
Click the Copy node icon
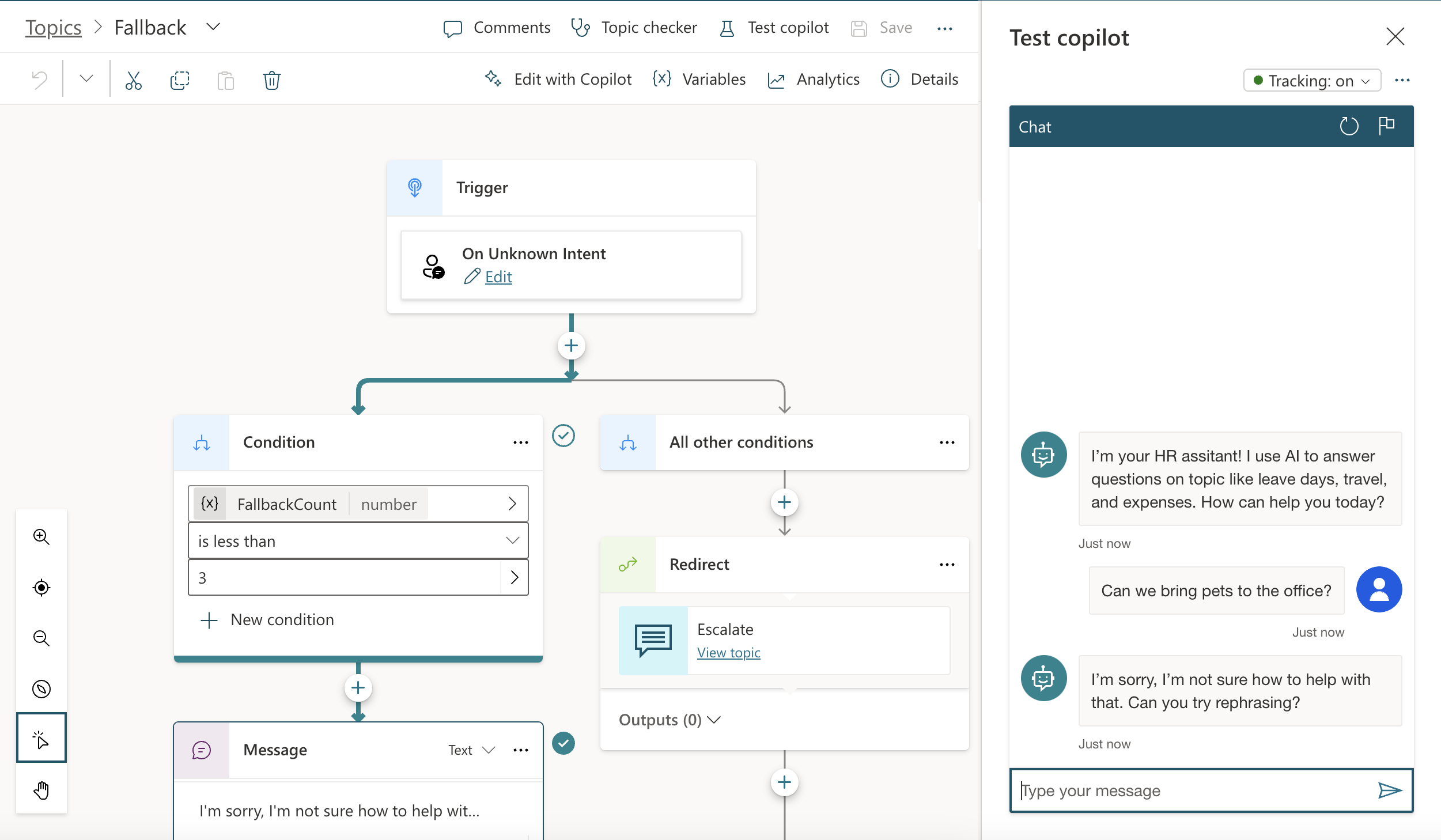coord(179,79)
